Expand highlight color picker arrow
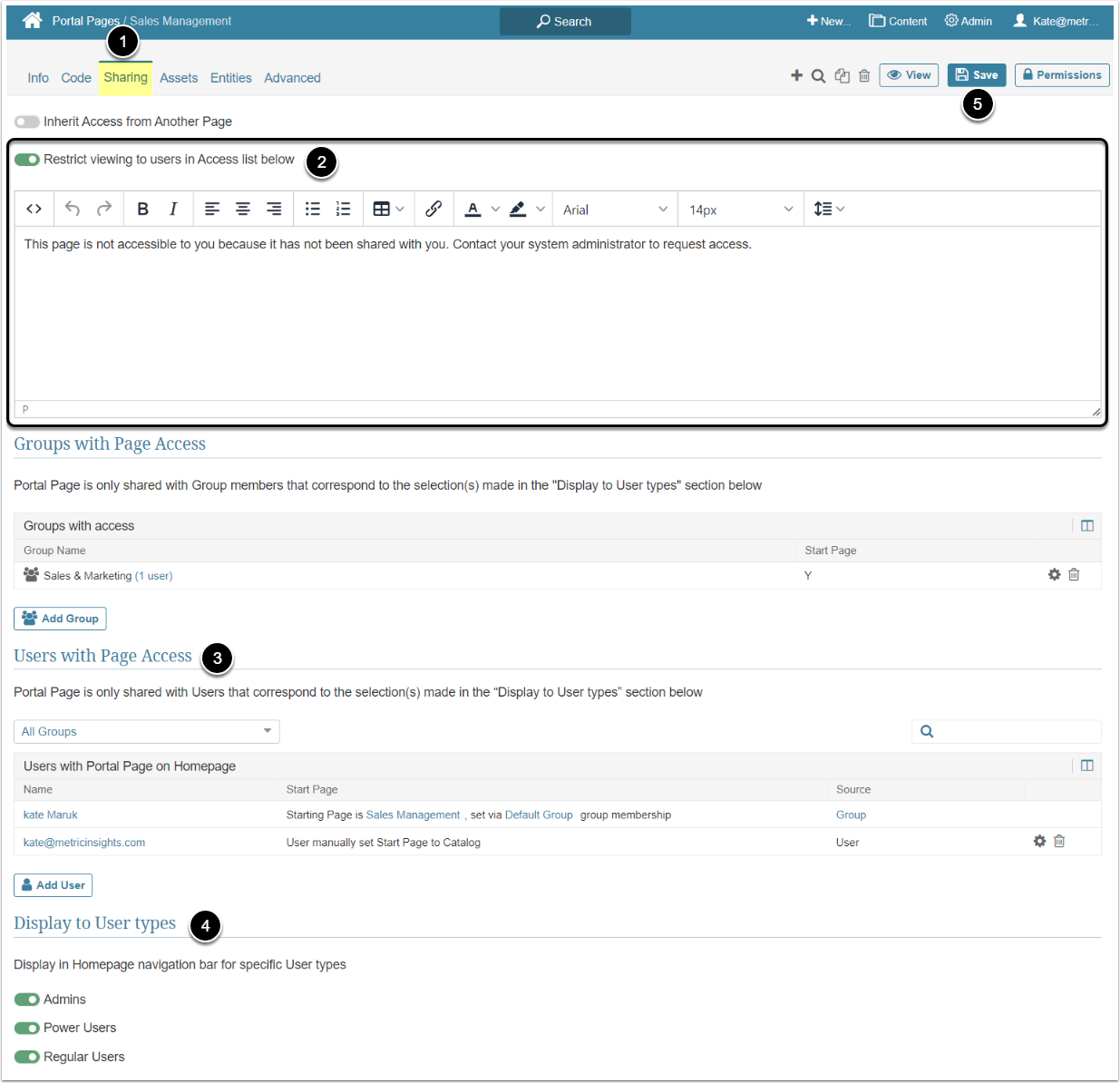This screenshot has width=1120, height=1083. pos(541,210)
